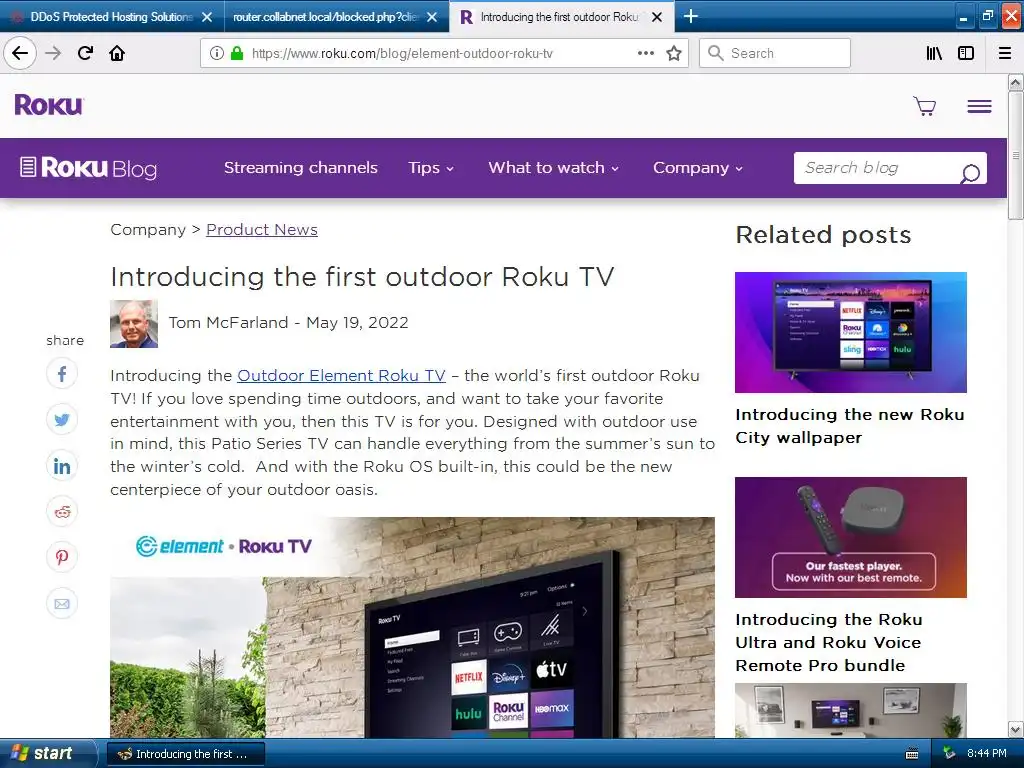Viewport: 1024px width, 768px height.
Task: Click the Related posts heading
Action: pos(823,235)
